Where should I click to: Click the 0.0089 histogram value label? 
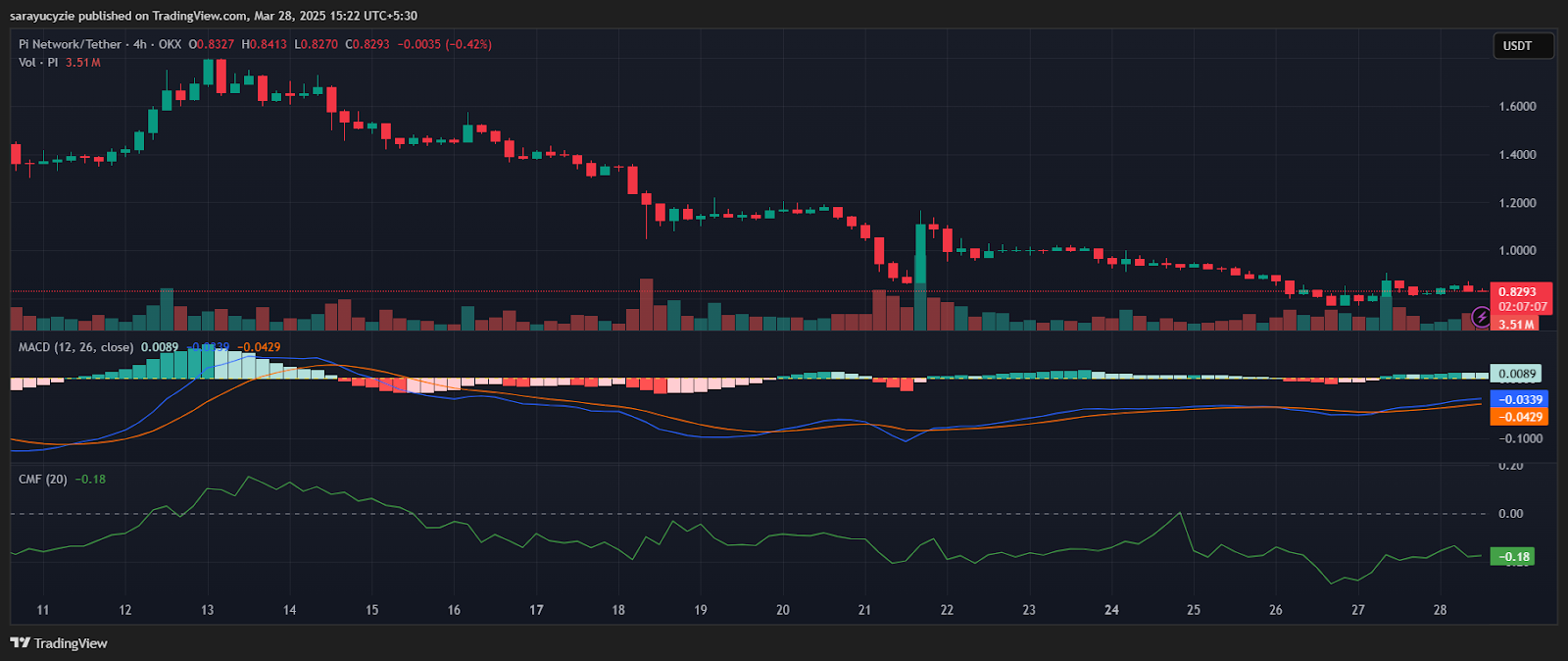coord(1516,374)
